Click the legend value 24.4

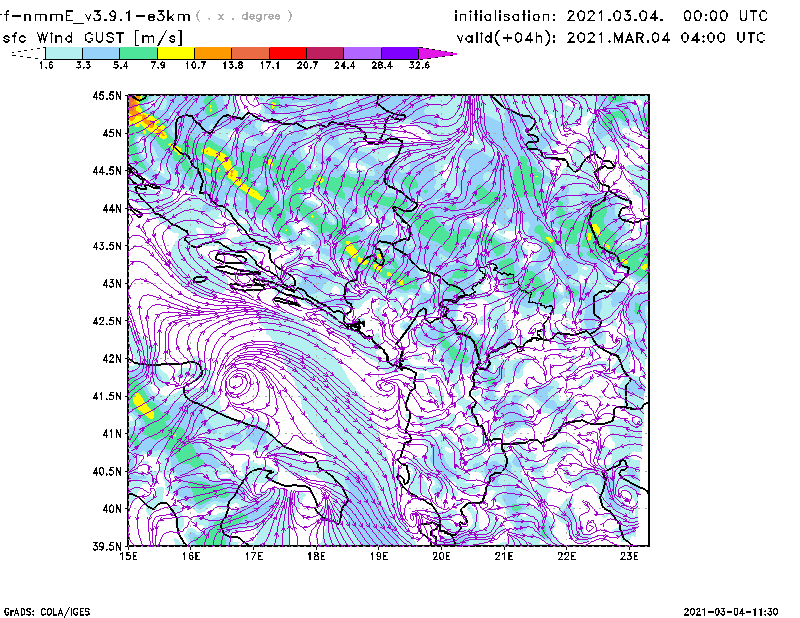click(x=344, y=65)
